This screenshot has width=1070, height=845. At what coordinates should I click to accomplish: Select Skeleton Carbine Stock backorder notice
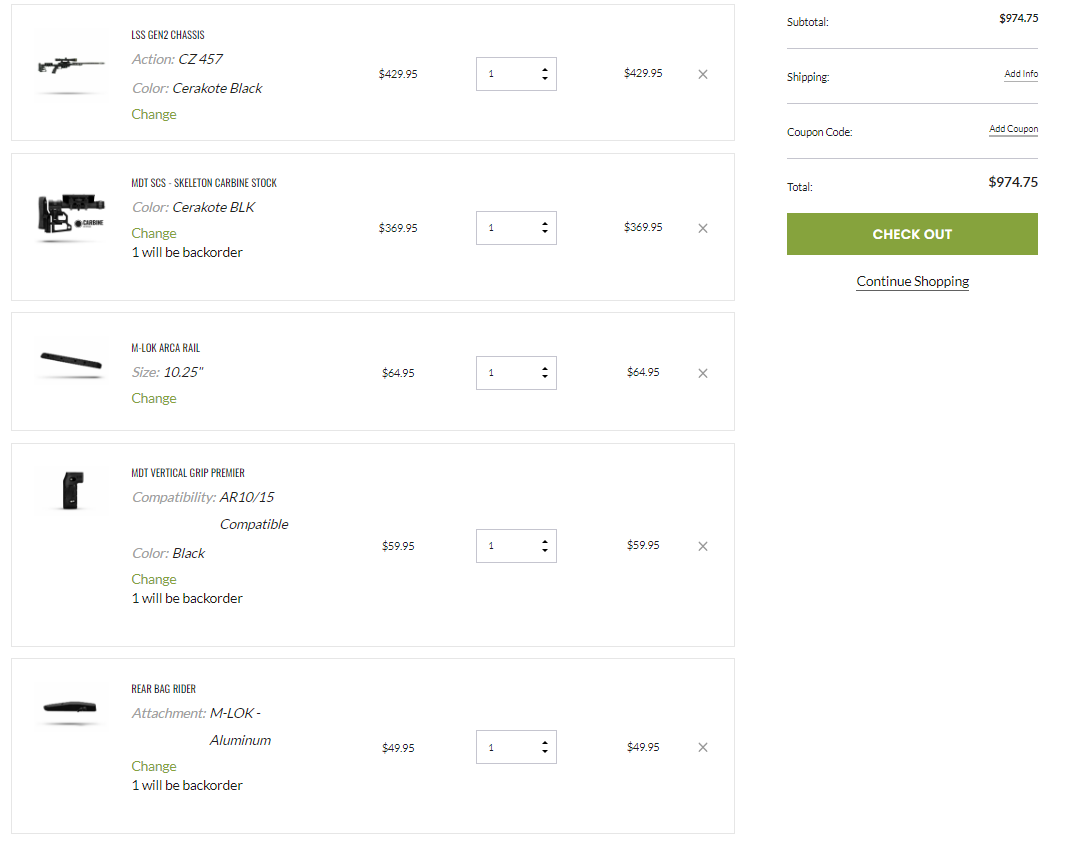pos(187,253)
